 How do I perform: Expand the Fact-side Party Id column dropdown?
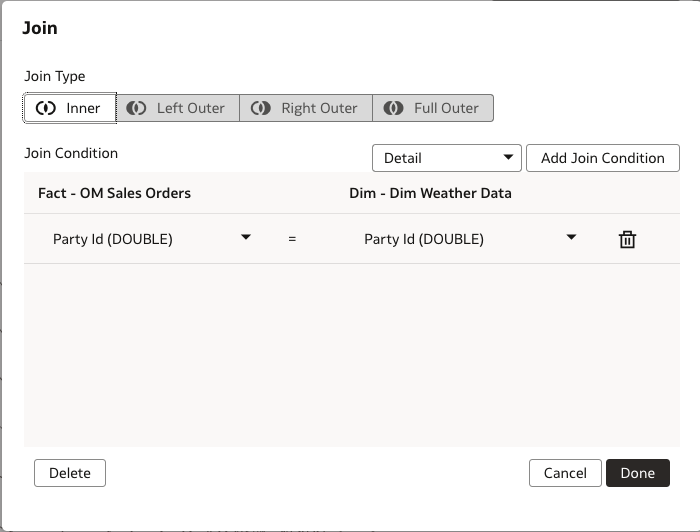pyautogui.click(x=245, y=238)
